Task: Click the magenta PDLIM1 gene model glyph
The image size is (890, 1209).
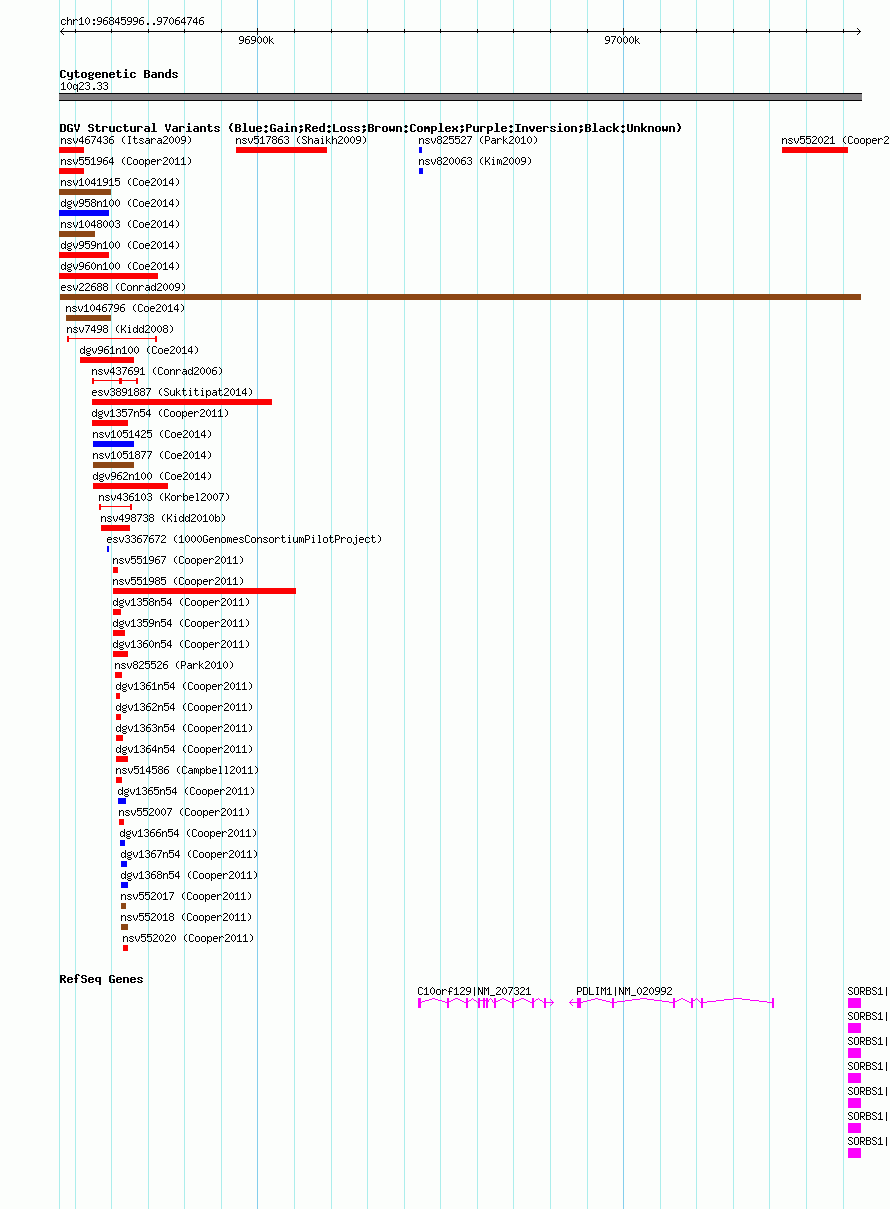Action: coord(671,1002)
